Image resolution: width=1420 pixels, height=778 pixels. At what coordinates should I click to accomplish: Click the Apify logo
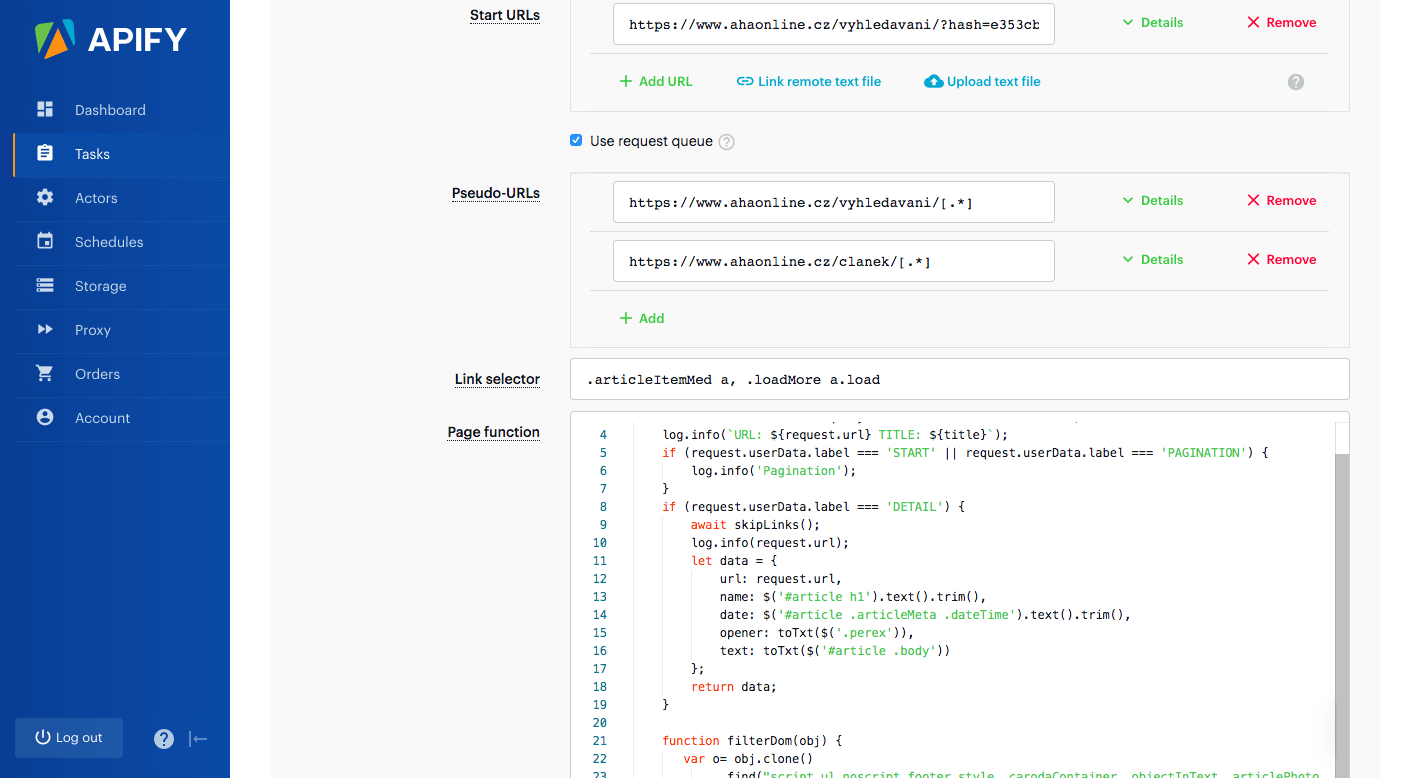(111, 39)
